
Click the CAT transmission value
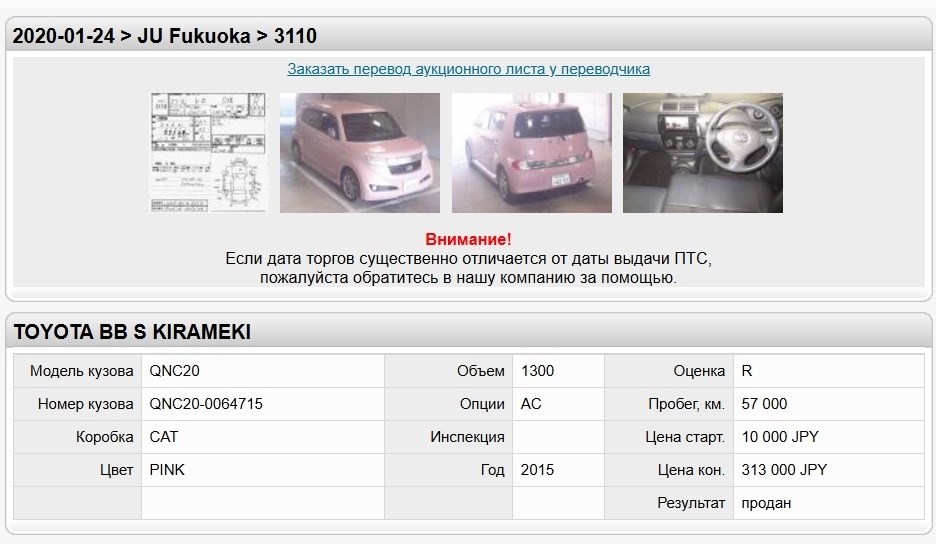(x=164, y=437)
